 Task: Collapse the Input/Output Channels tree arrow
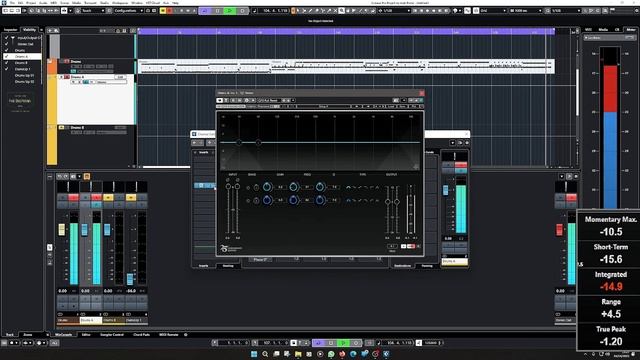point(13,38)
